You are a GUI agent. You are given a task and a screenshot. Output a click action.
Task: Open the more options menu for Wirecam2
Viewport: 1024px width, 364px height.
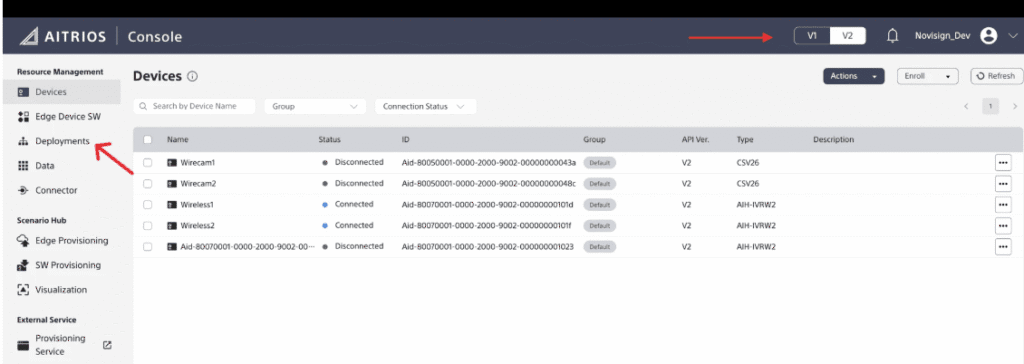tap(1002, 184)
